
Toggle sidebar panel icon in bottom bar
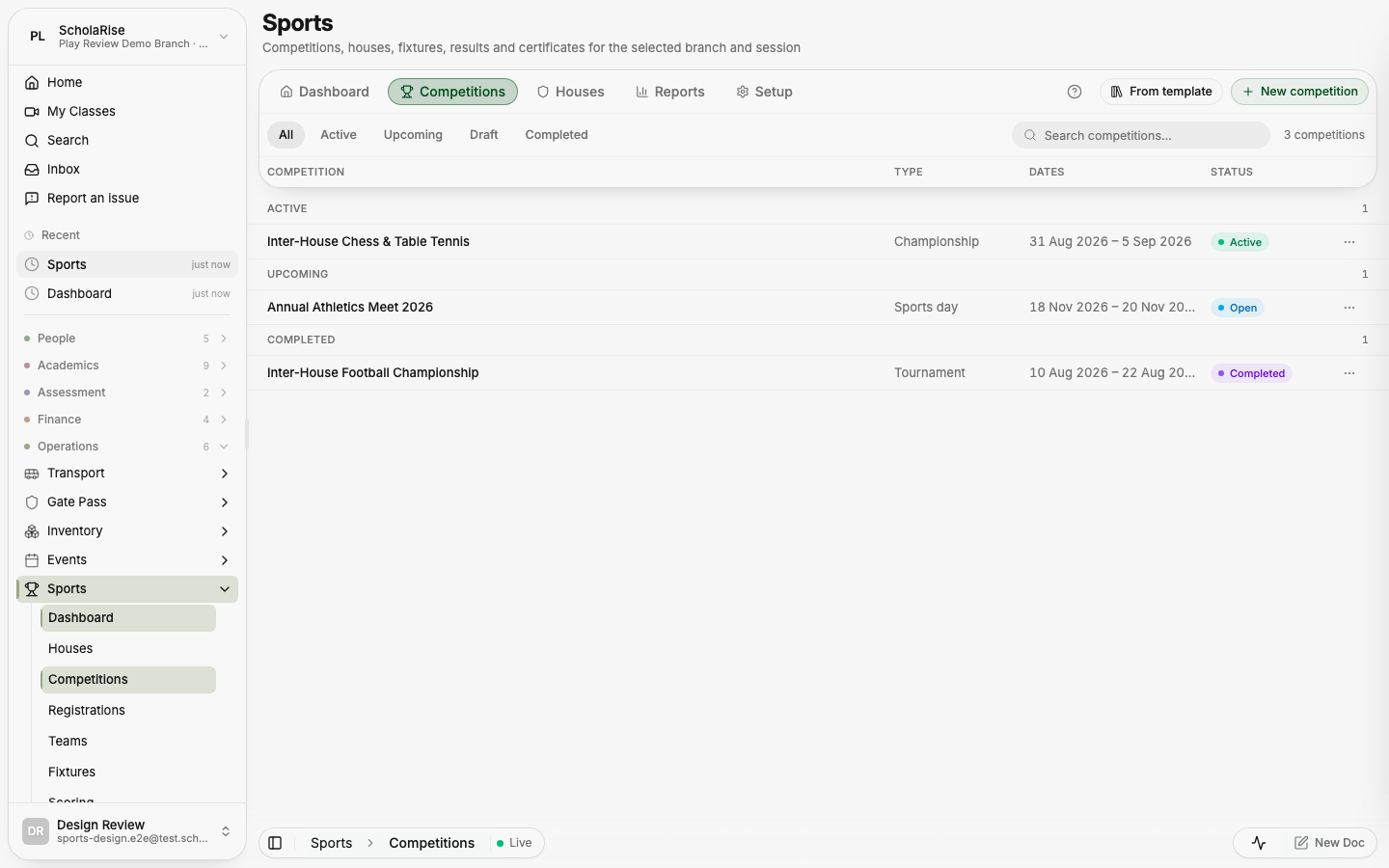(275, 843)
